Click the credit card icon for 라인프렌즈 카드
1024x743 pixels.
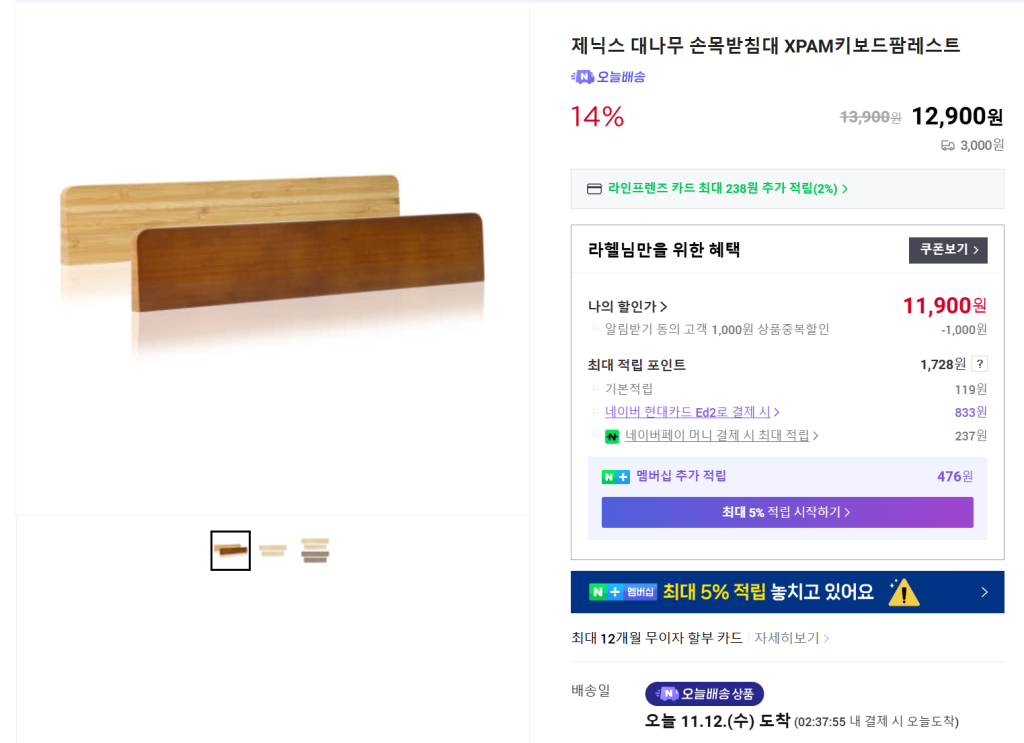(593, 189)
